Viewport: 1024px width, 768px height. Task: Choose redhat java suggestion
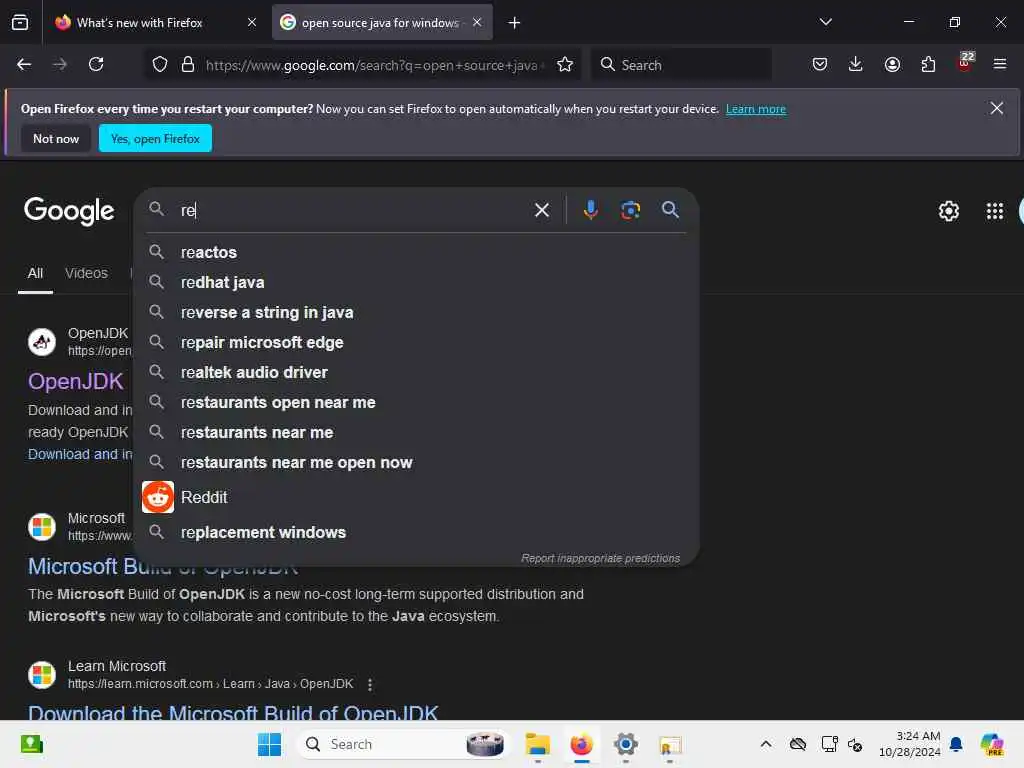[416, 282]
